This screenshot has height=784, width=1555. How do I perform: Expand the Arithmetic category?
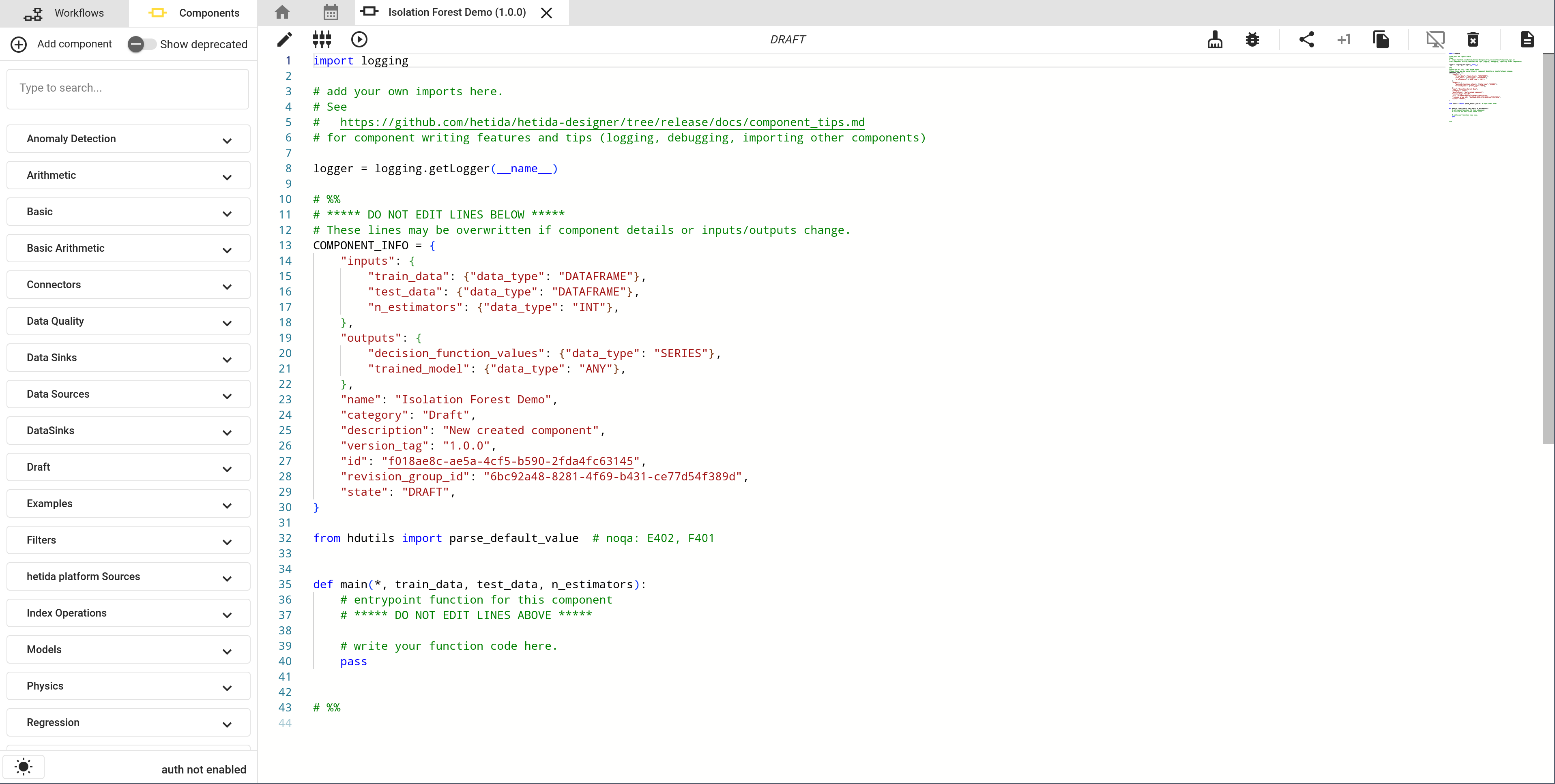pos(128,175)
